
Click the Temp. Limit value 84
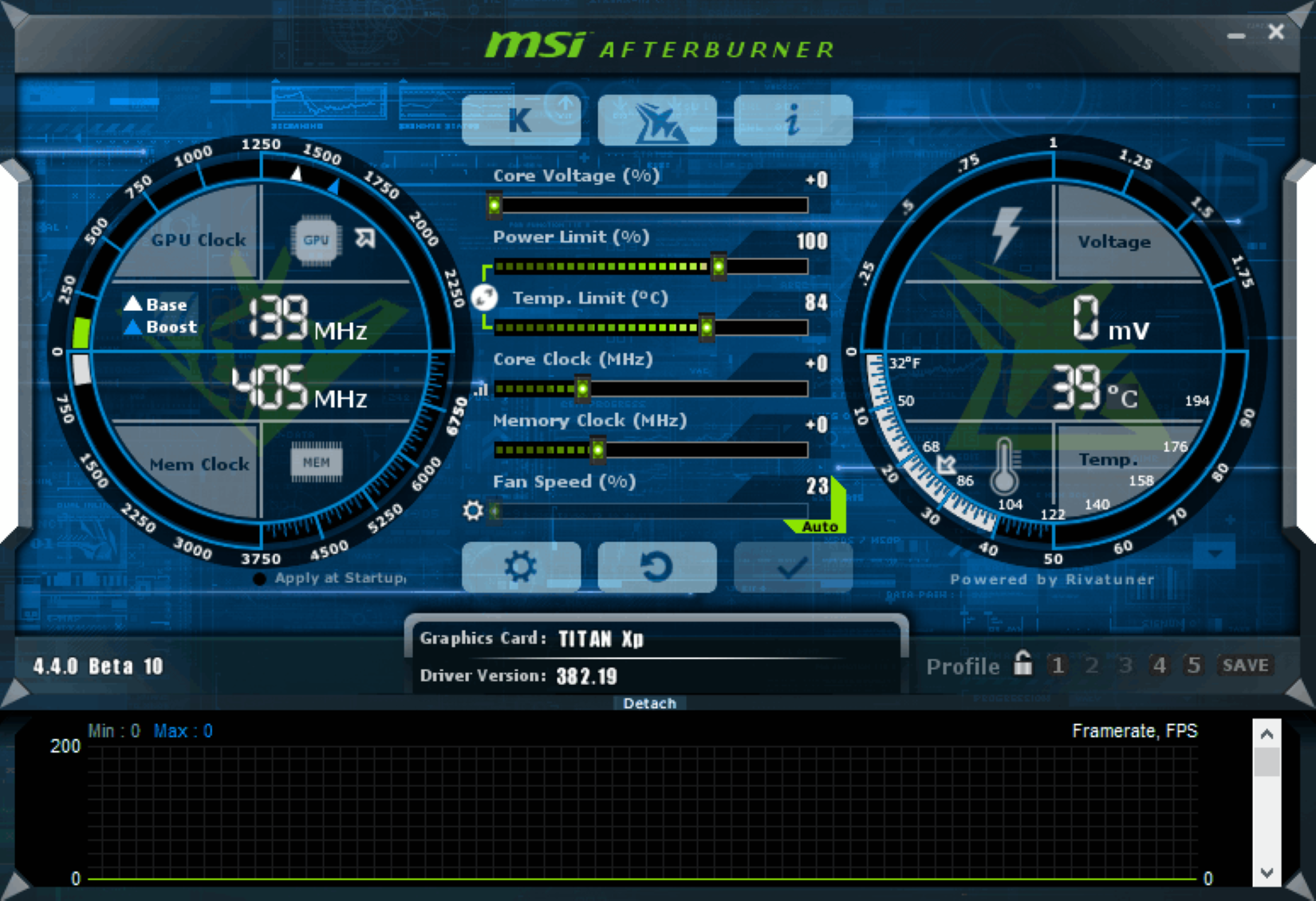[x=816, y=302]
